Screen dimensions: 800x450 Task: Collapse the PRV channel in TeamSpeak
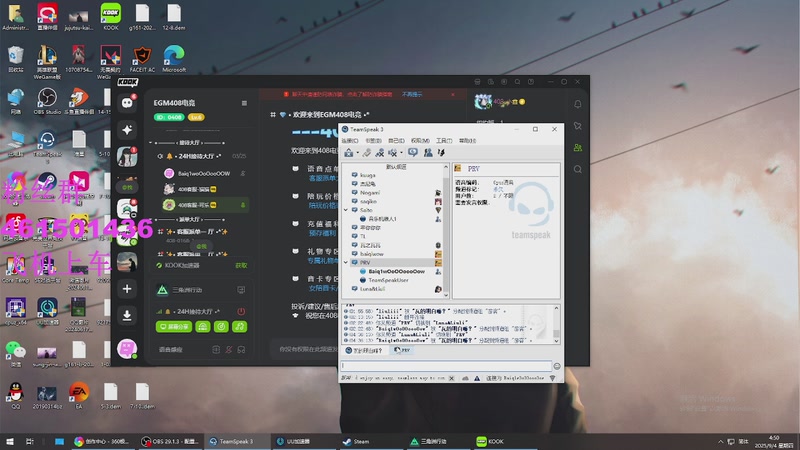pyautogui.click(x=346, y=262)
